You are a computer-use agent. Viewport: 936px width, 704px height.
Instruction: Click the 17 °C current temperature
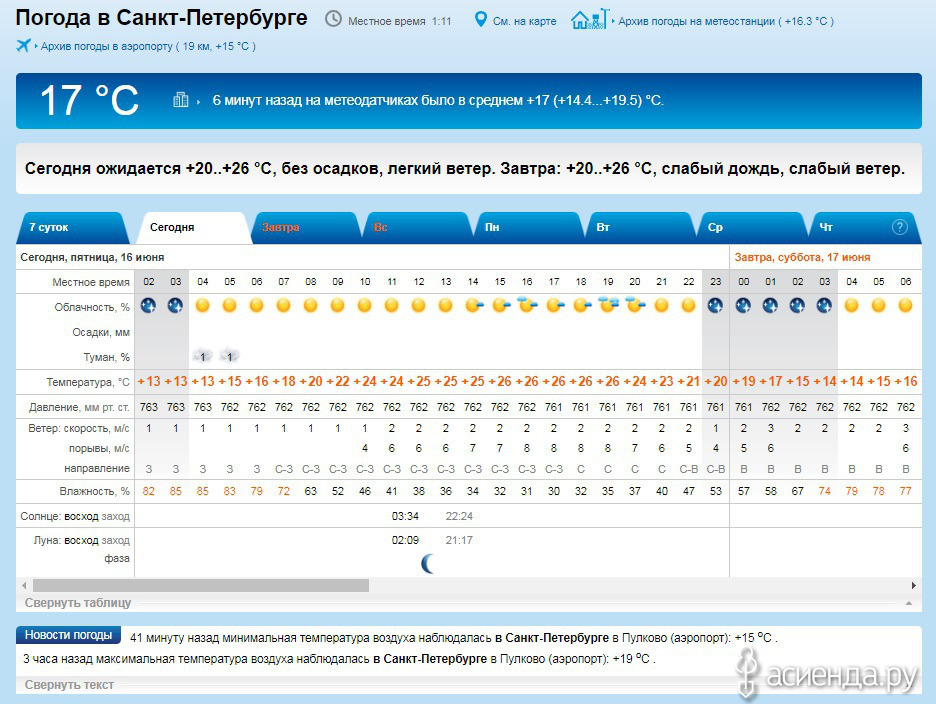click(90, 100)
